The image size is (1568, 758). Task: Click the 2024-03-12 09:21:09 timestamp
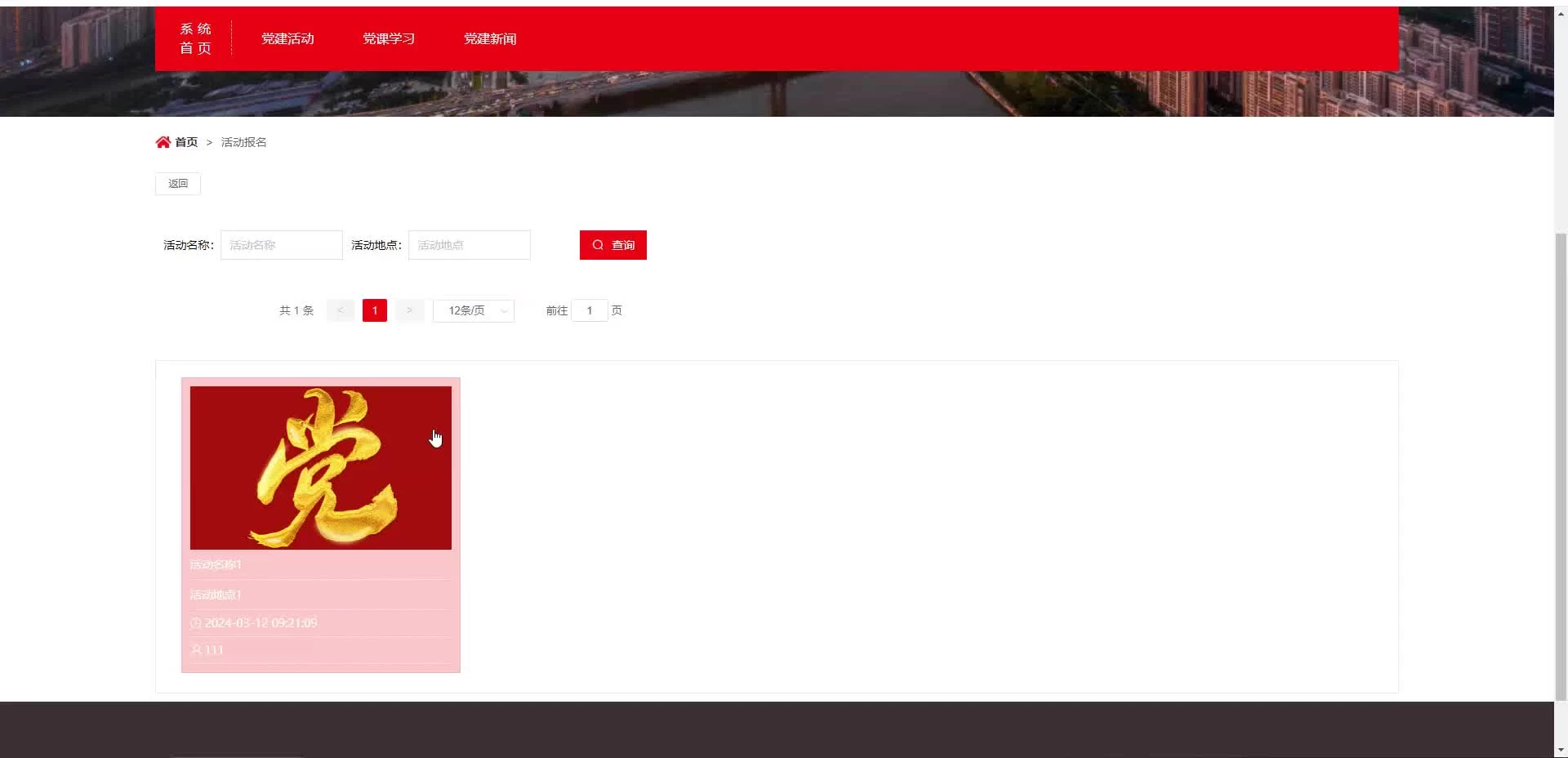coord(261,622)
